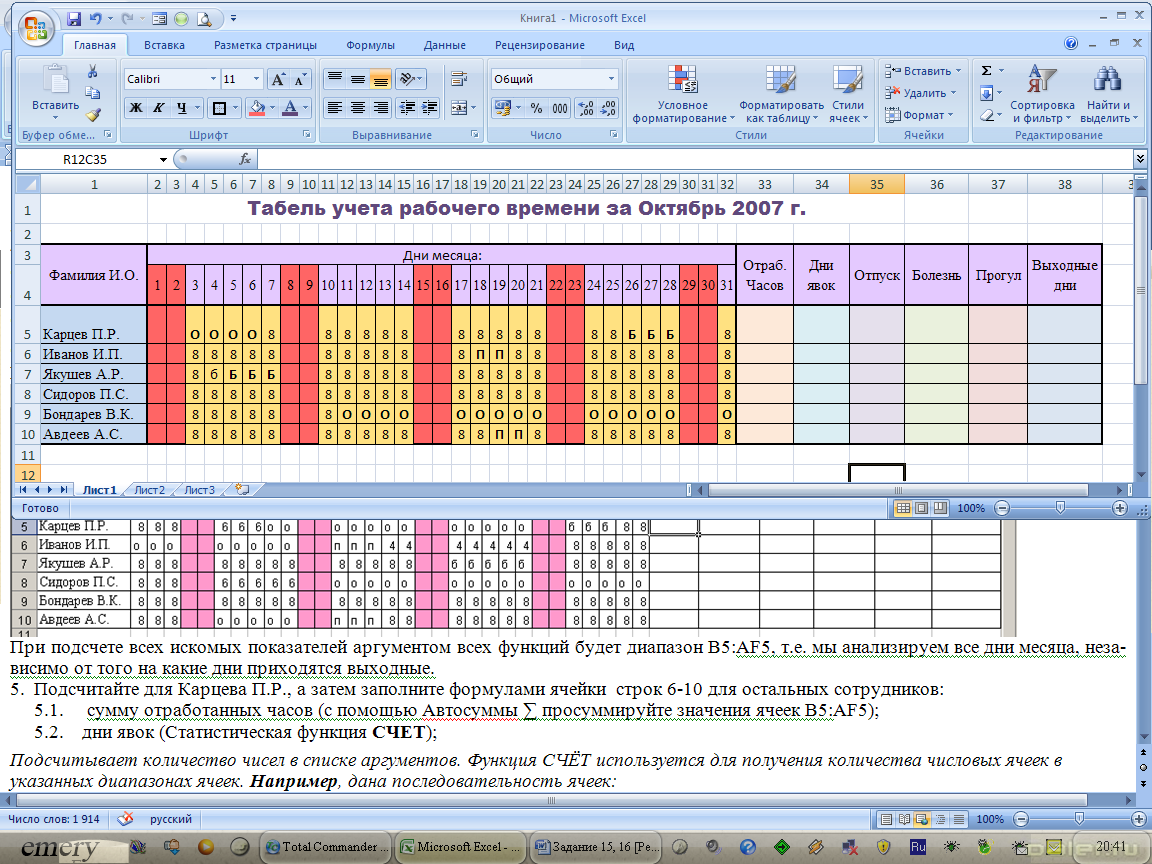Switch Excel to Normal view in status bar
Viewport: 1152px width, 864px height.
click(903, 508)
